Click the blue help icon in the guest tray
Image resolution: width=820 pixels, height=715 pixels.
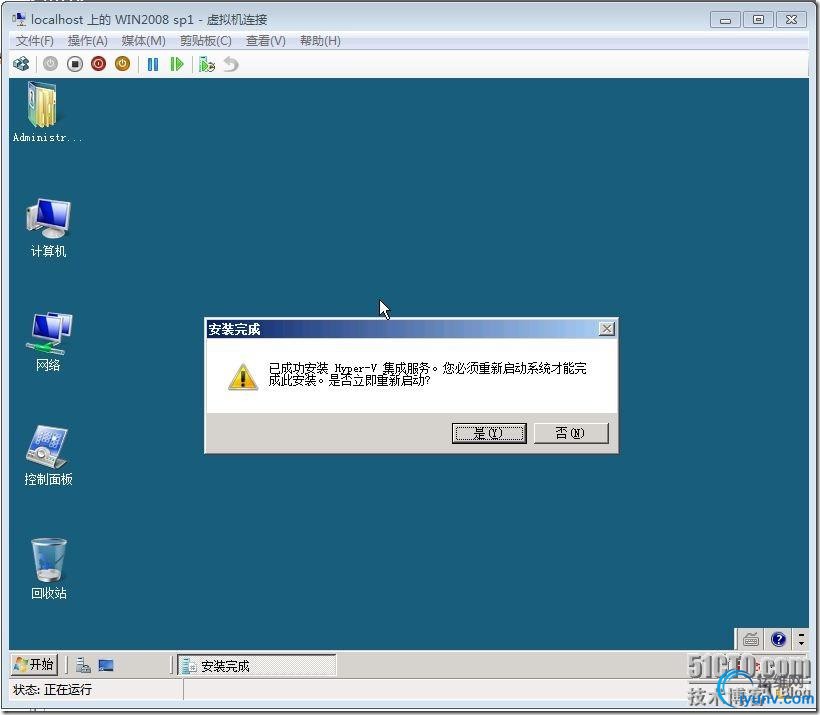778,639
